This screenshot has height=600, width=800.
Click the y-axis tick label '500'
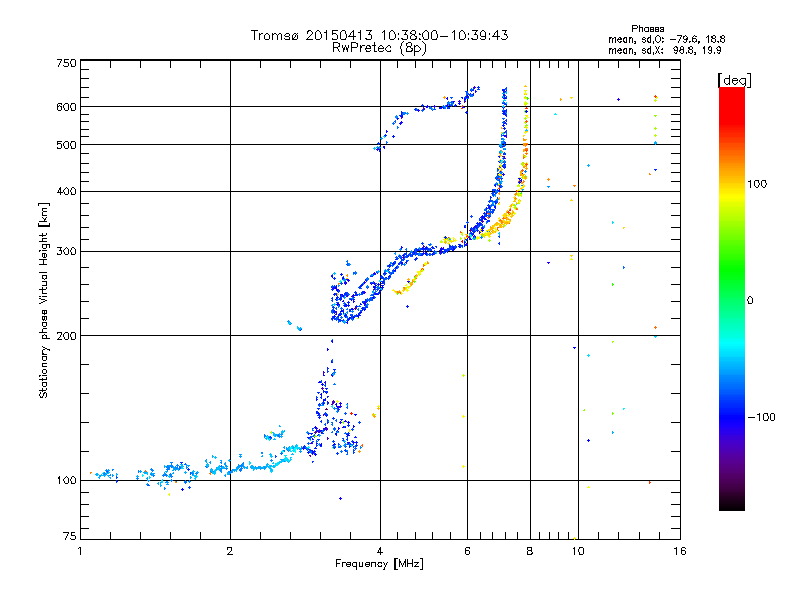(x=66, y=145)
